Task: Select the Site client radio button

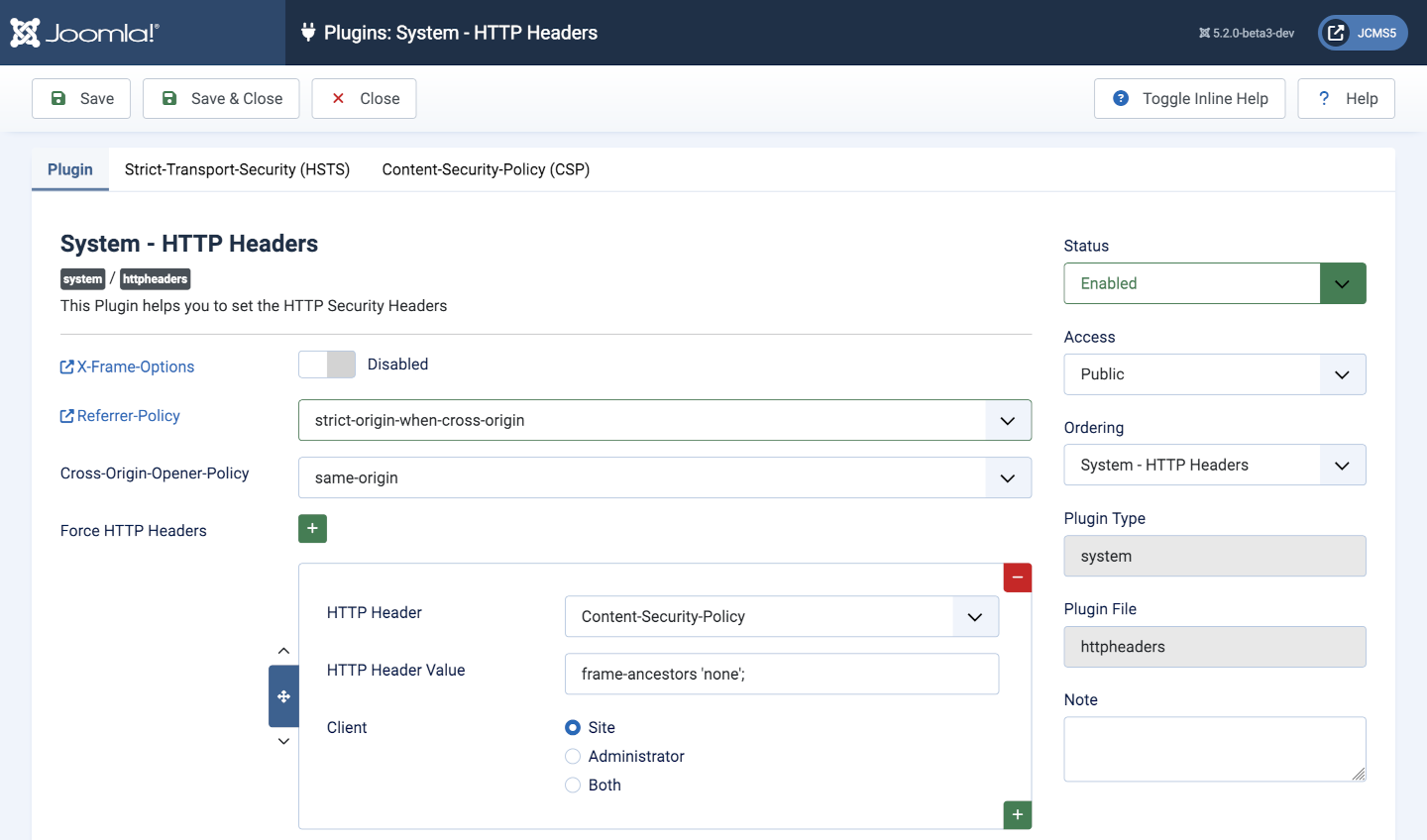Action: tap(573, 727)
